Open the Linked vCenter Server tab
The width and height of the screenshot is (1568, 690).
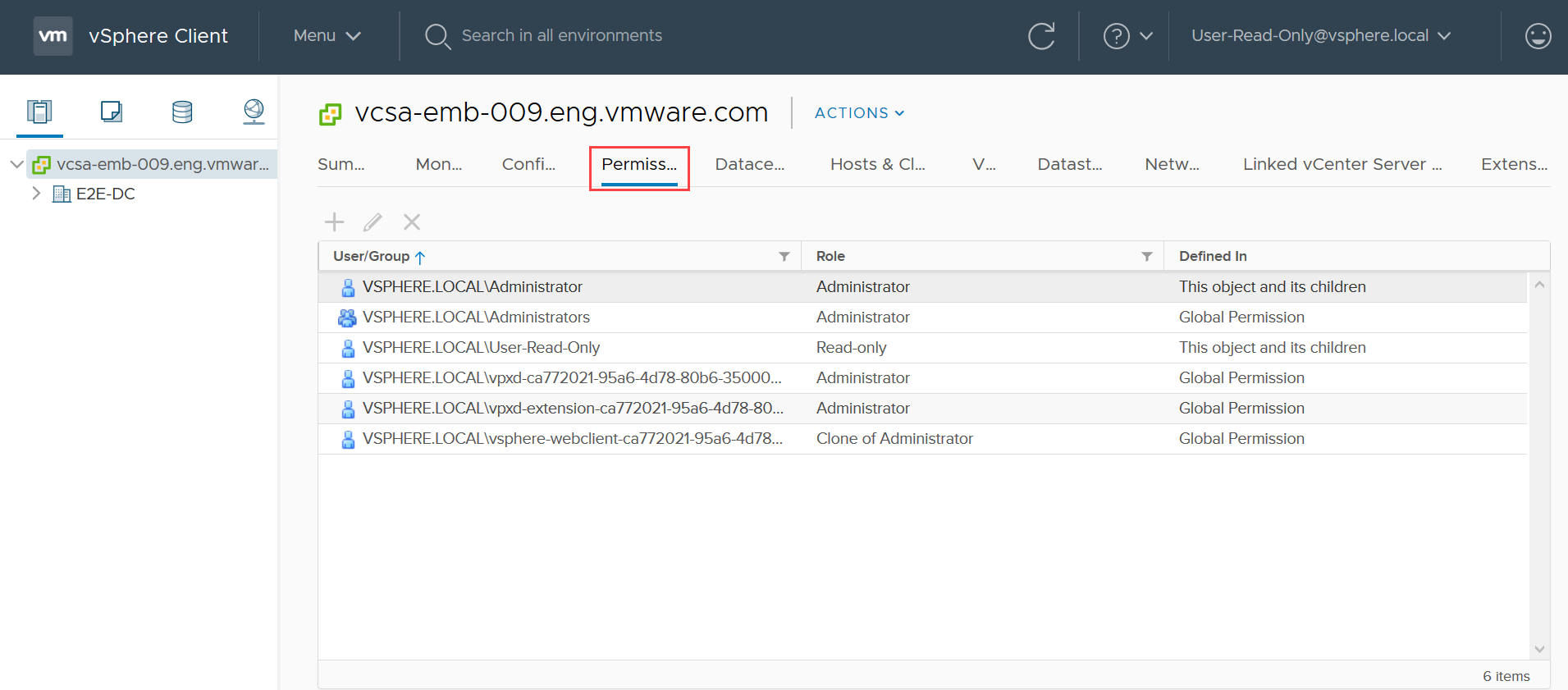coord(1342,164)
